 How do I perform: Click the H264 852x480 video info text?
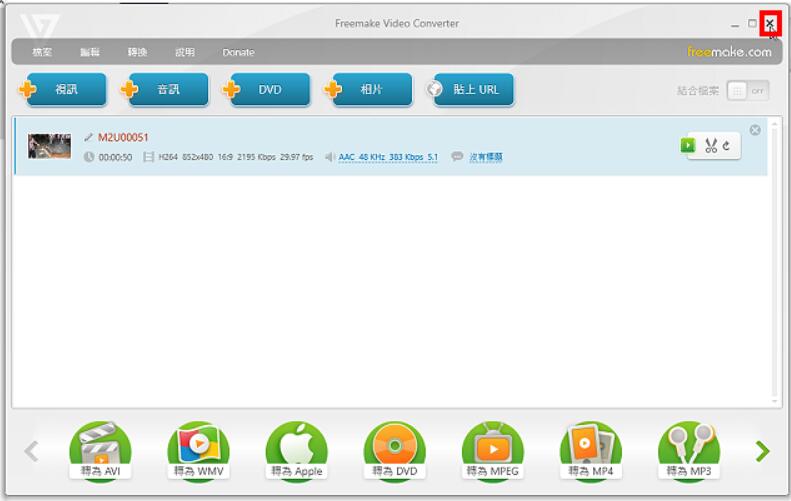tap(236, 157)
